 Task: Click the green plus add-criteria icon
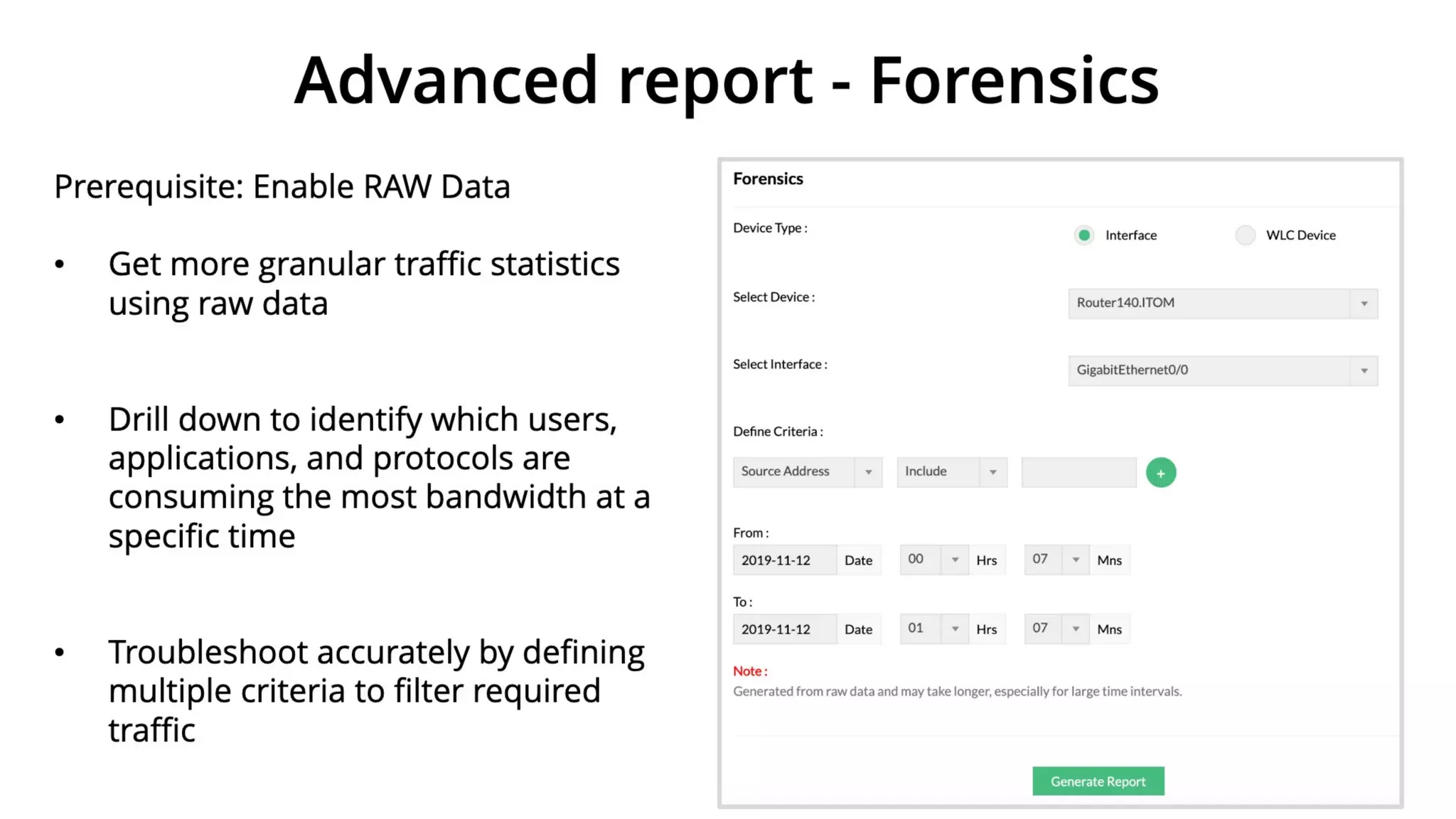click(1160, 473)
